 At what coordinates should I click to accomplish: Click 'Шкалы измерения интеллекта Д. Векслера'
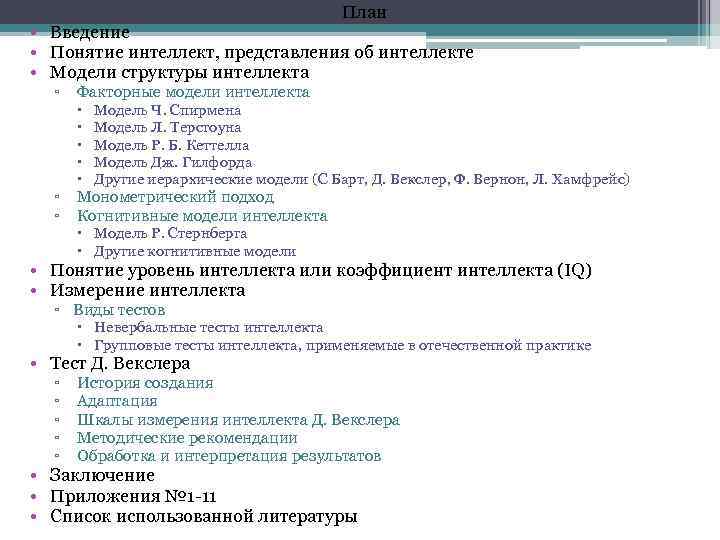tap(238, 420)
